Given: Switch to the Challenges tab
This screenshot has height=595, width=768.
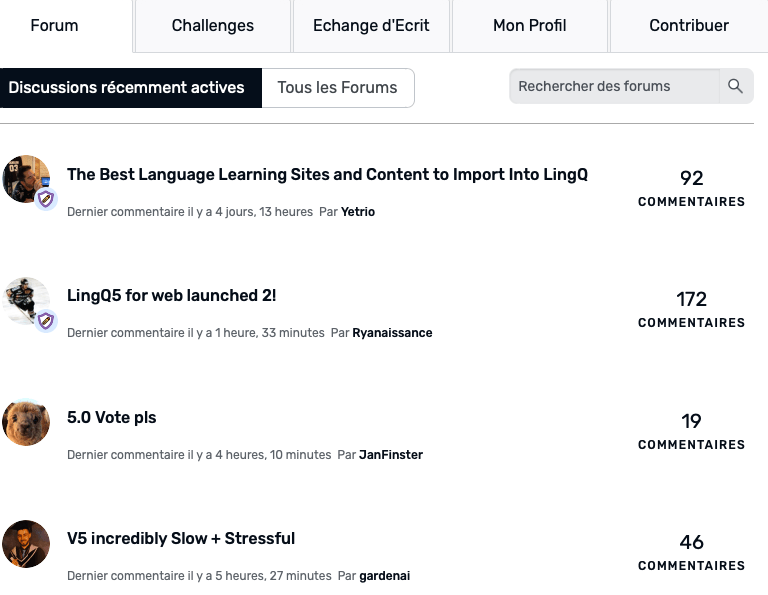Looking at the screenshot, I should point(212,26).
